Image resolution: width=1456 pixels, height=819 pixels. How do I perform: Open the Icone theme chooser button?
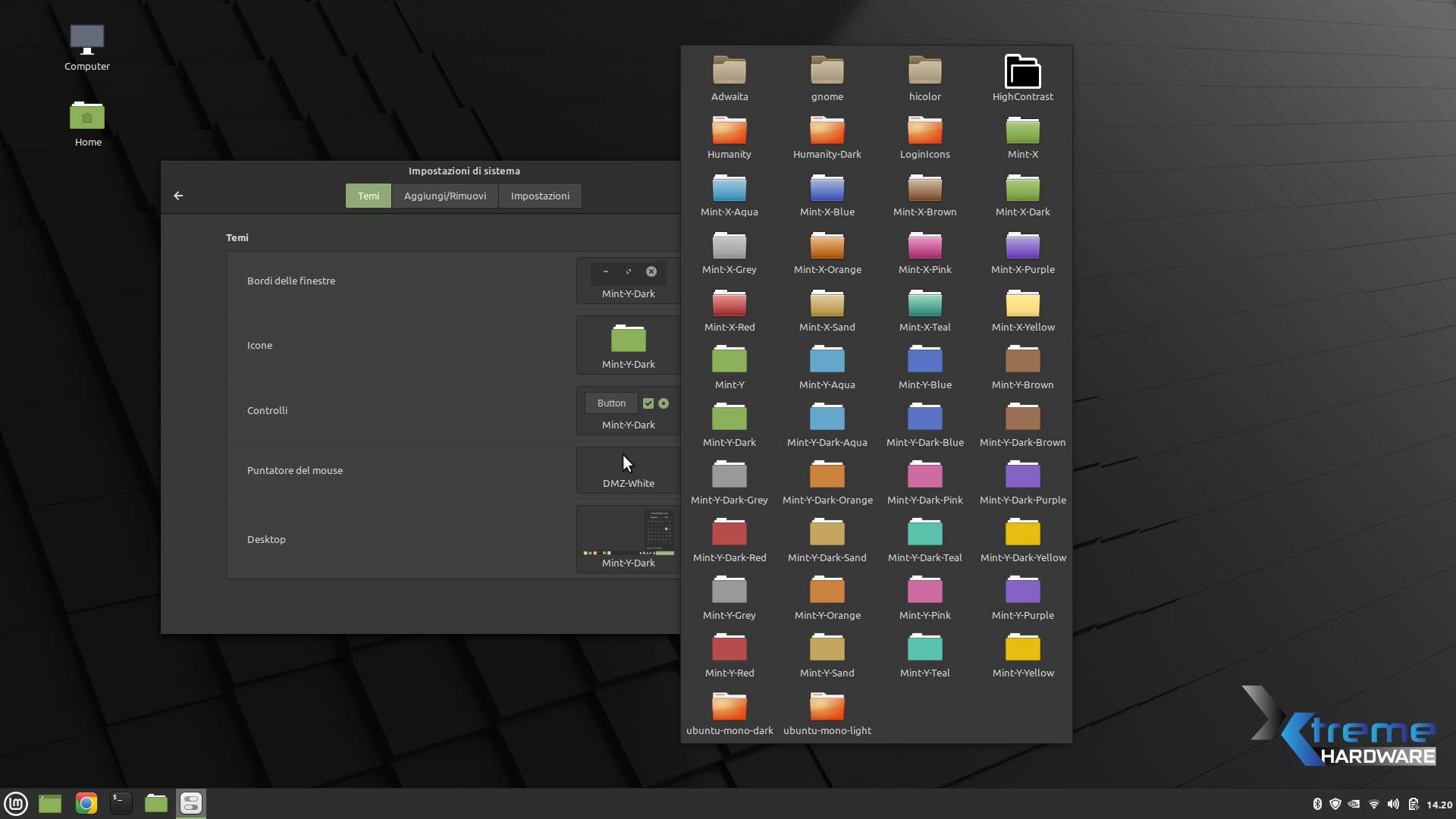[x=628, y=345]
